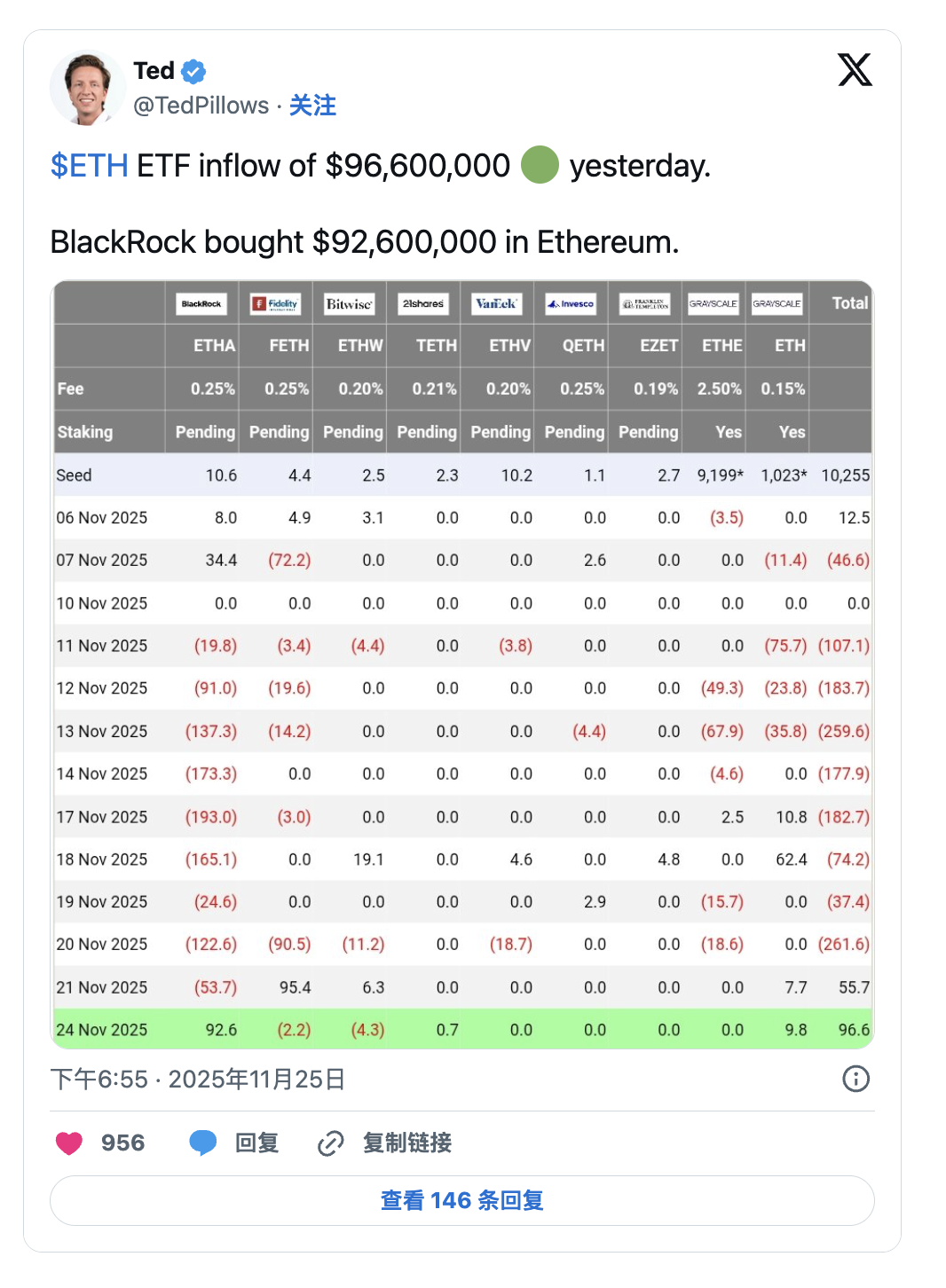Click the copy link chain icon
946x1288 pixels.
330,1143
